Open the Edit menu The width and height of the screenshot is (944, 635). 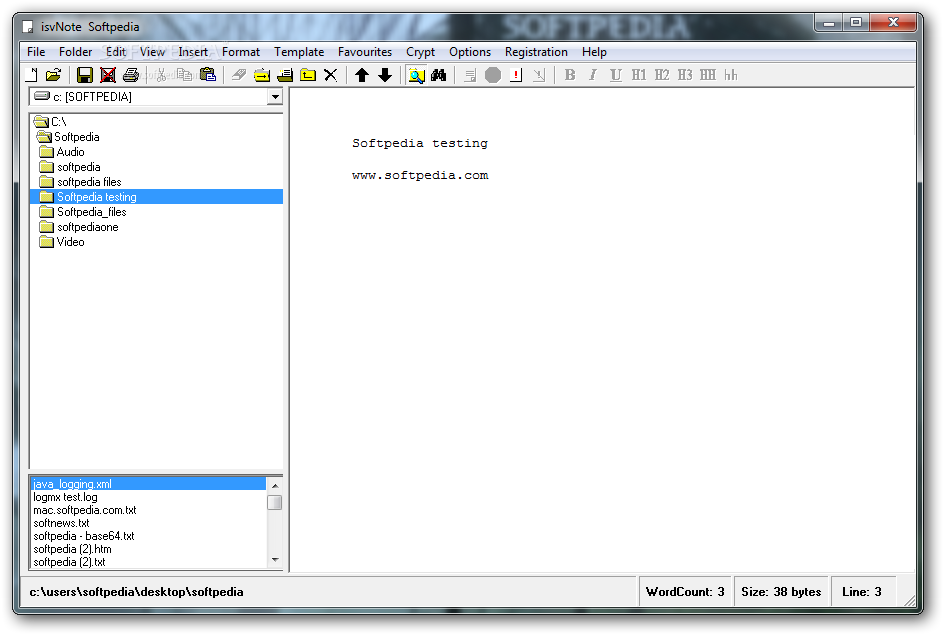click(x=116, y=52)
